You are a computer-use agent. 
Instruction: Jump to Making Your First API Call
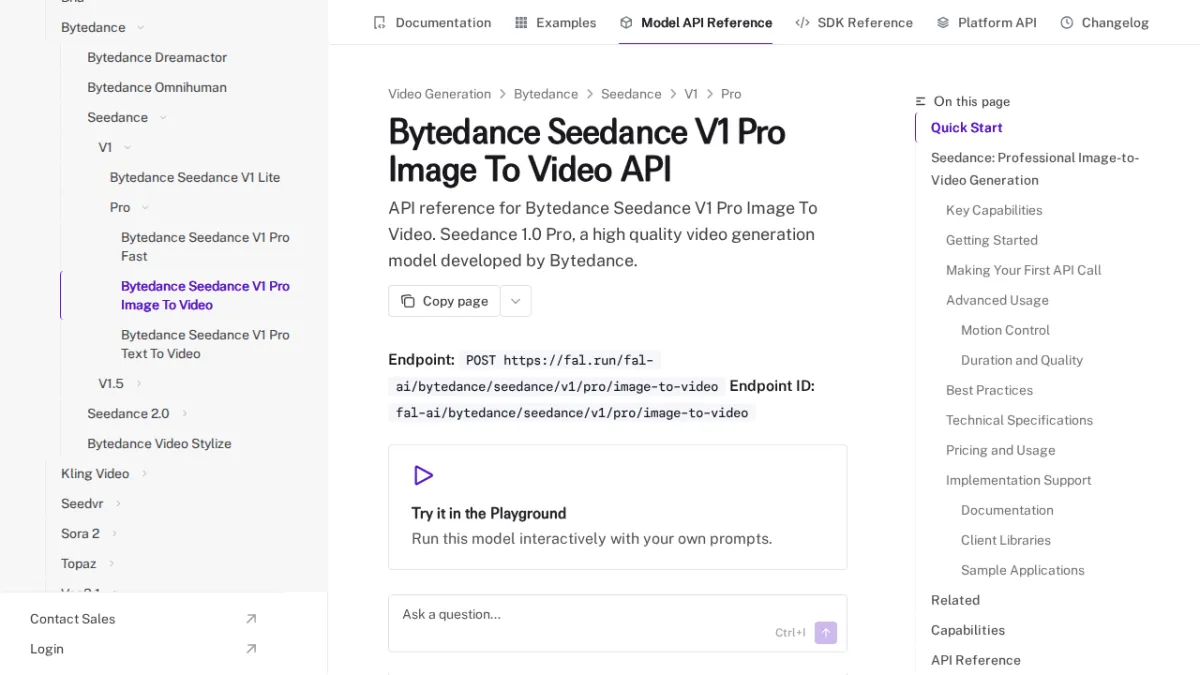click(x=1024, y=270)
